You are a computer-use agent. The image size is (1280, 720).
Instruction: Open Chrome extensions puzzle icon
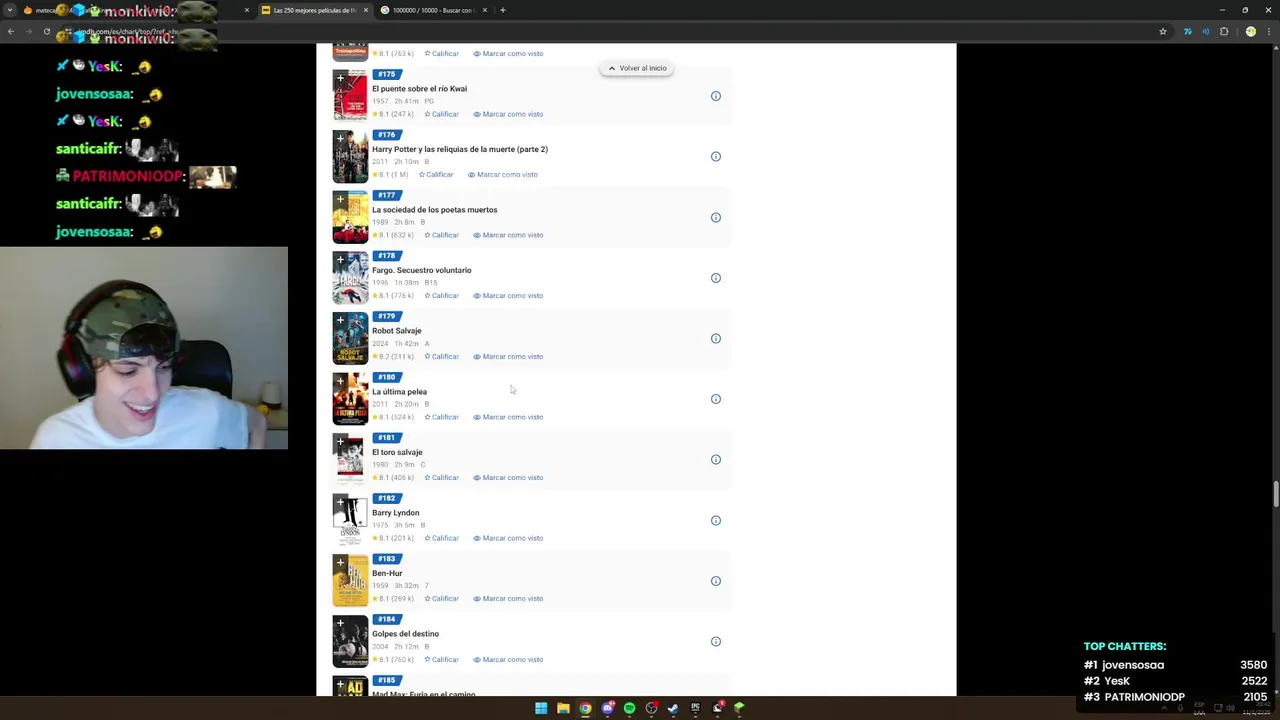click(x=1224, y=31)
